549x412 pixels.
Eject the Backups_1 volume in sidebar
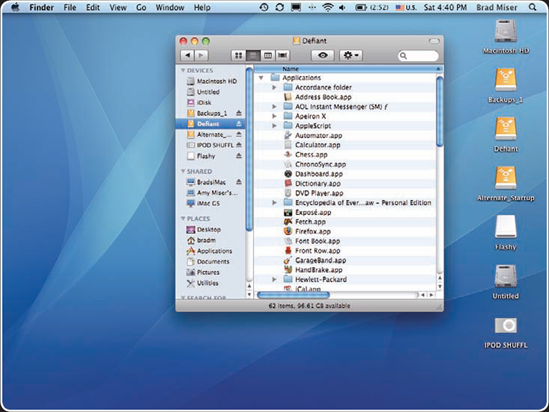(x=239, y=113)
